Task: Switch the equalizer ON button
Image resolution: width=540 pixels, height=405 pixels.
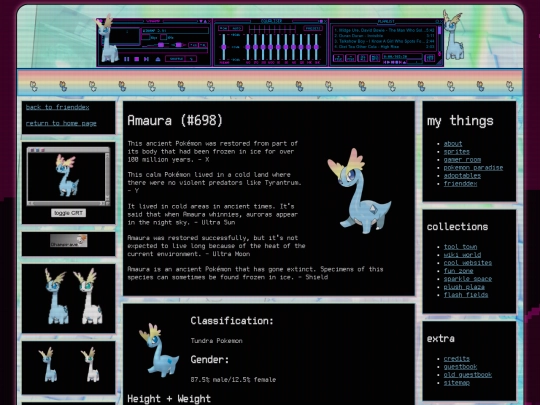Action: point(224,28)
